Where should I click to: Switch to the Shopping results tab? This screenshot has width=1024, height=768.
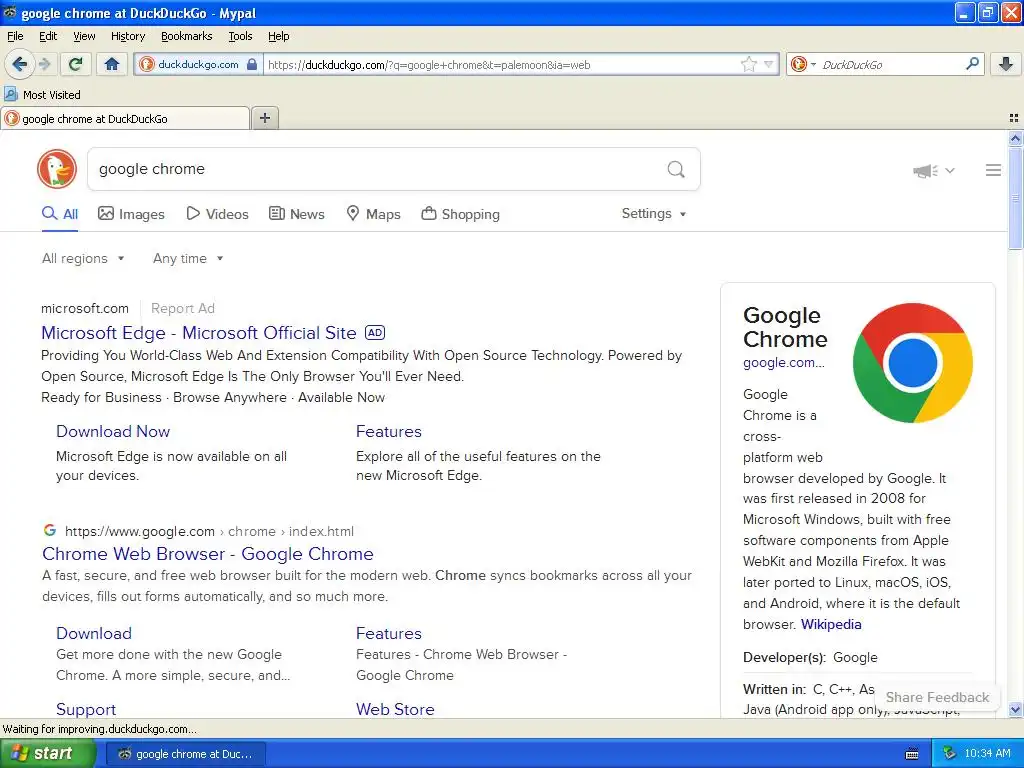click(460, 214)
